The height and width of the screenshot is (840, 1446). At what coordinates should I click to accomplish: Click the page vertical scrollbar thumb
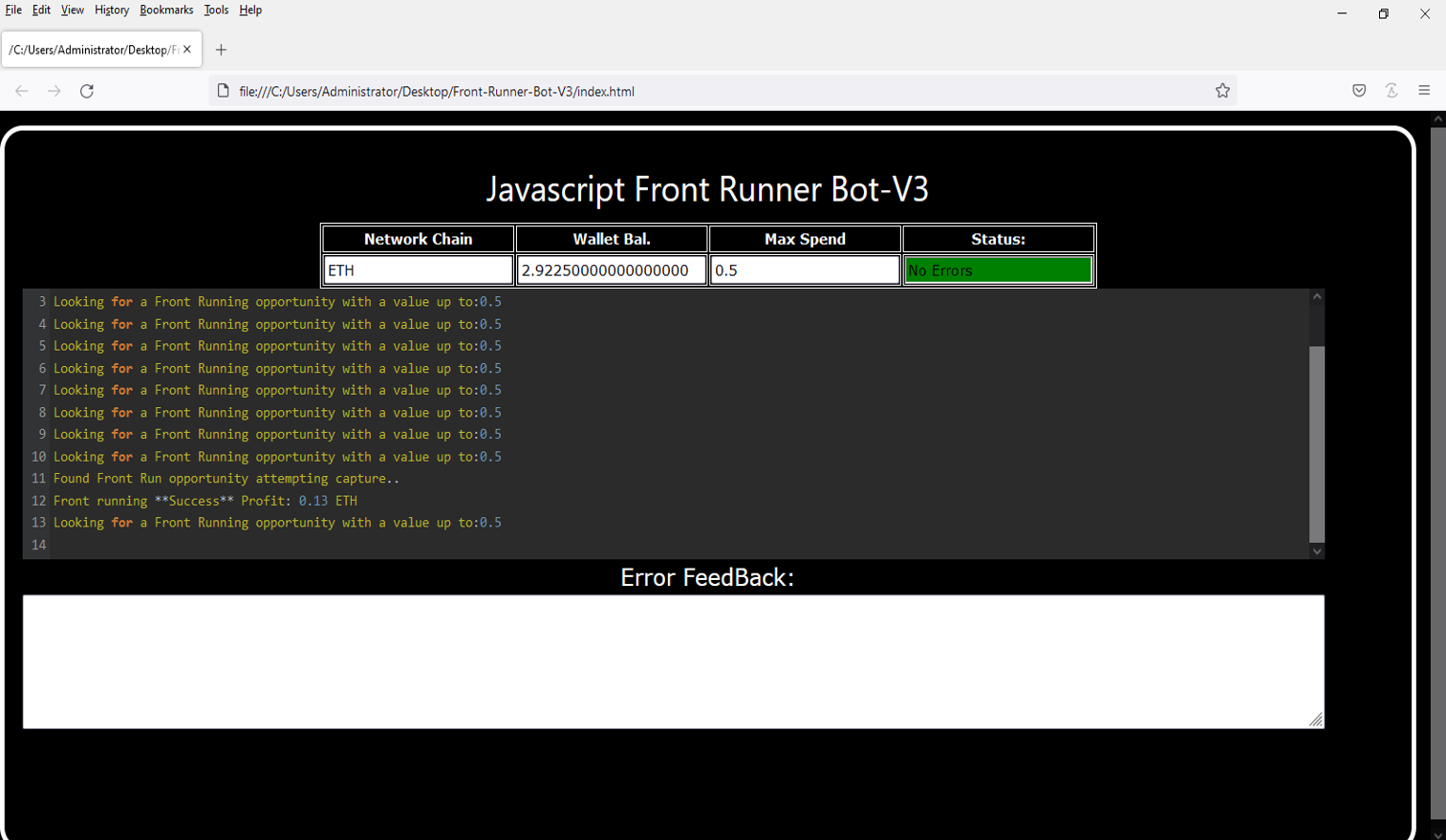pos(1437,473)
